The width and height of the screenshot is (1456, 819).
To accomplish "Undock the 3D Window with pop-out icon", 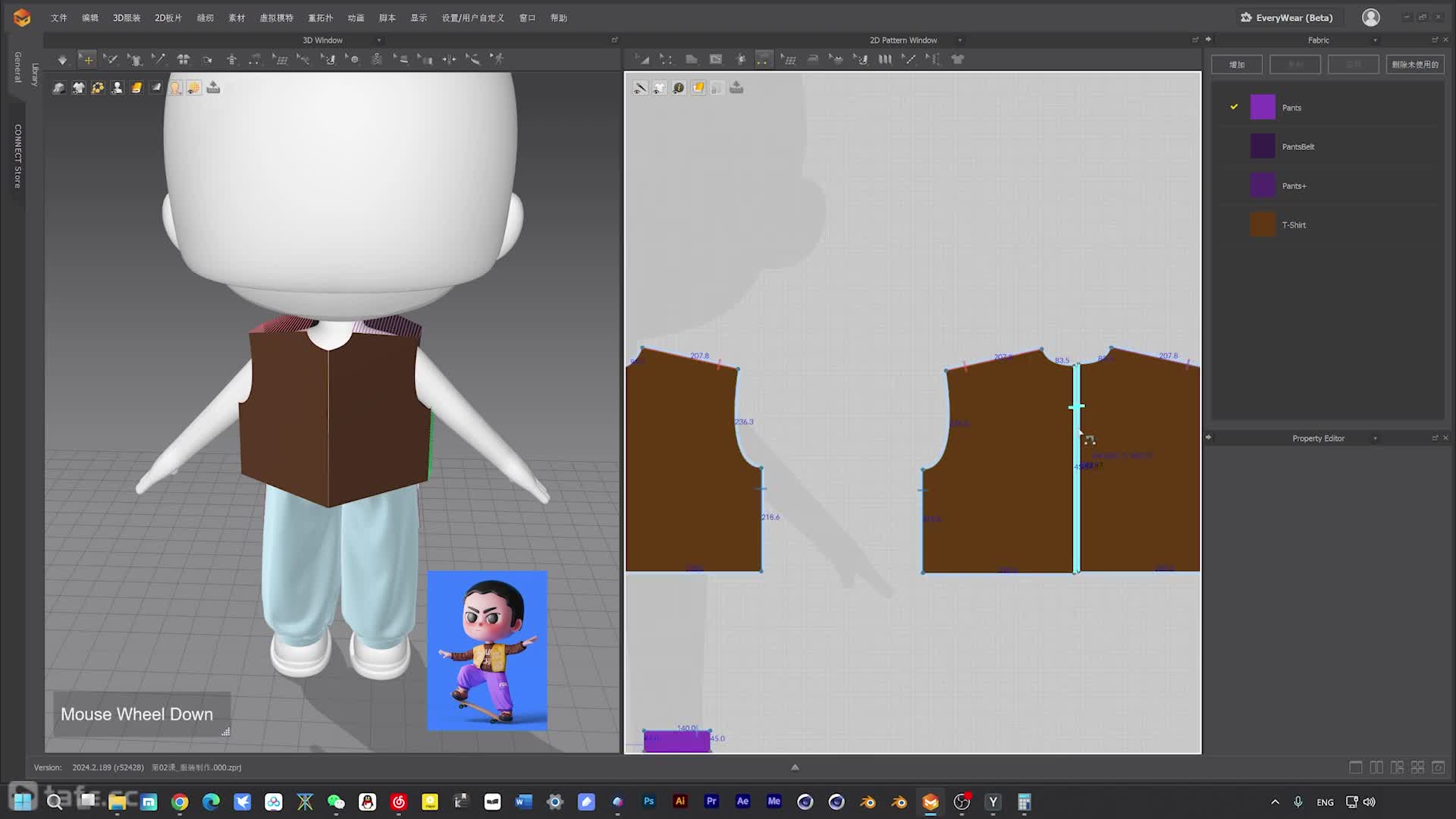I will pos(614,40).
